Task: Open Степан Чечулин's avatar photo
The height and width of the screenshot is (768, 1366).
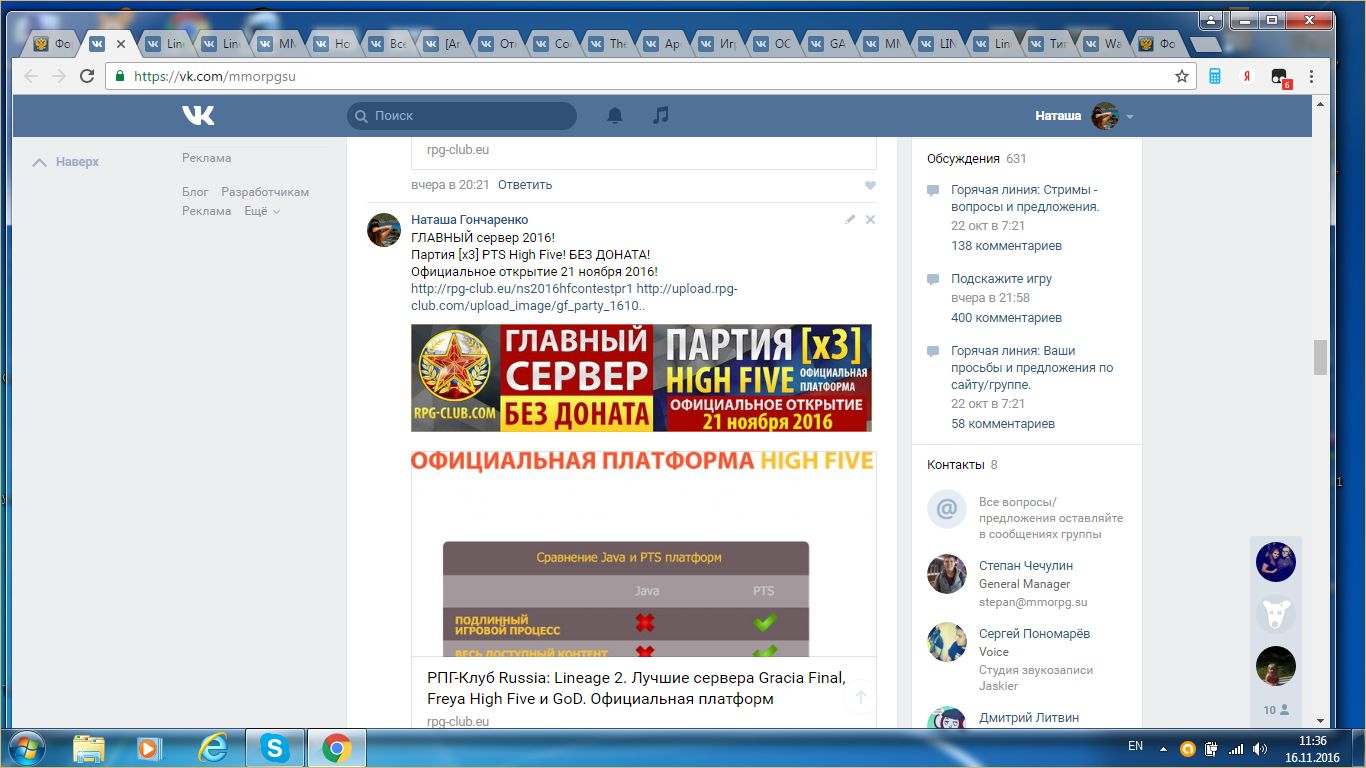Action: pos(946,574)
